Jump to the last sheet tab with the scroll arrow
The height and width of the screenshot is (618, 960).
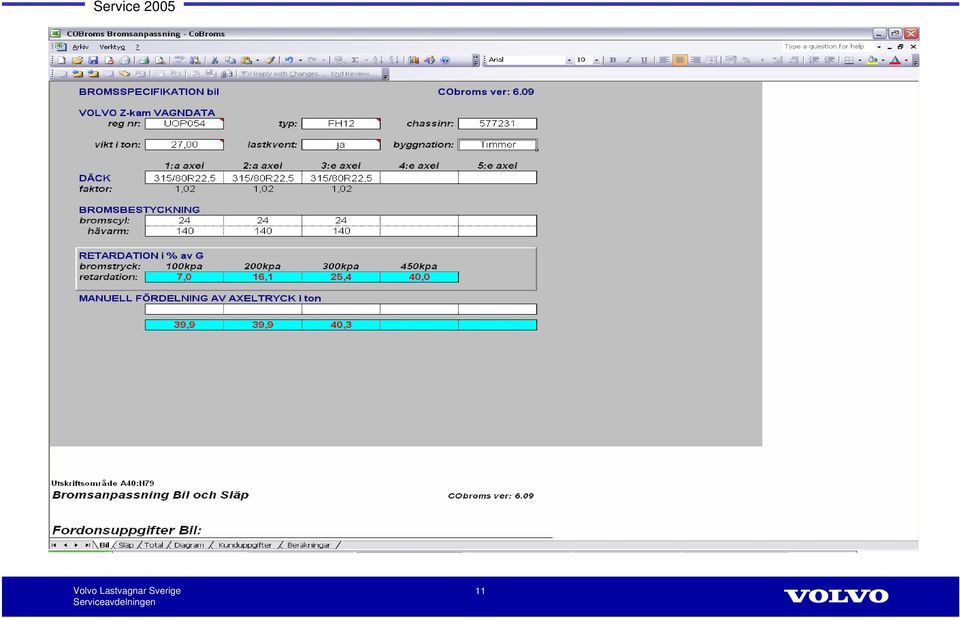[x=87, y=545]
